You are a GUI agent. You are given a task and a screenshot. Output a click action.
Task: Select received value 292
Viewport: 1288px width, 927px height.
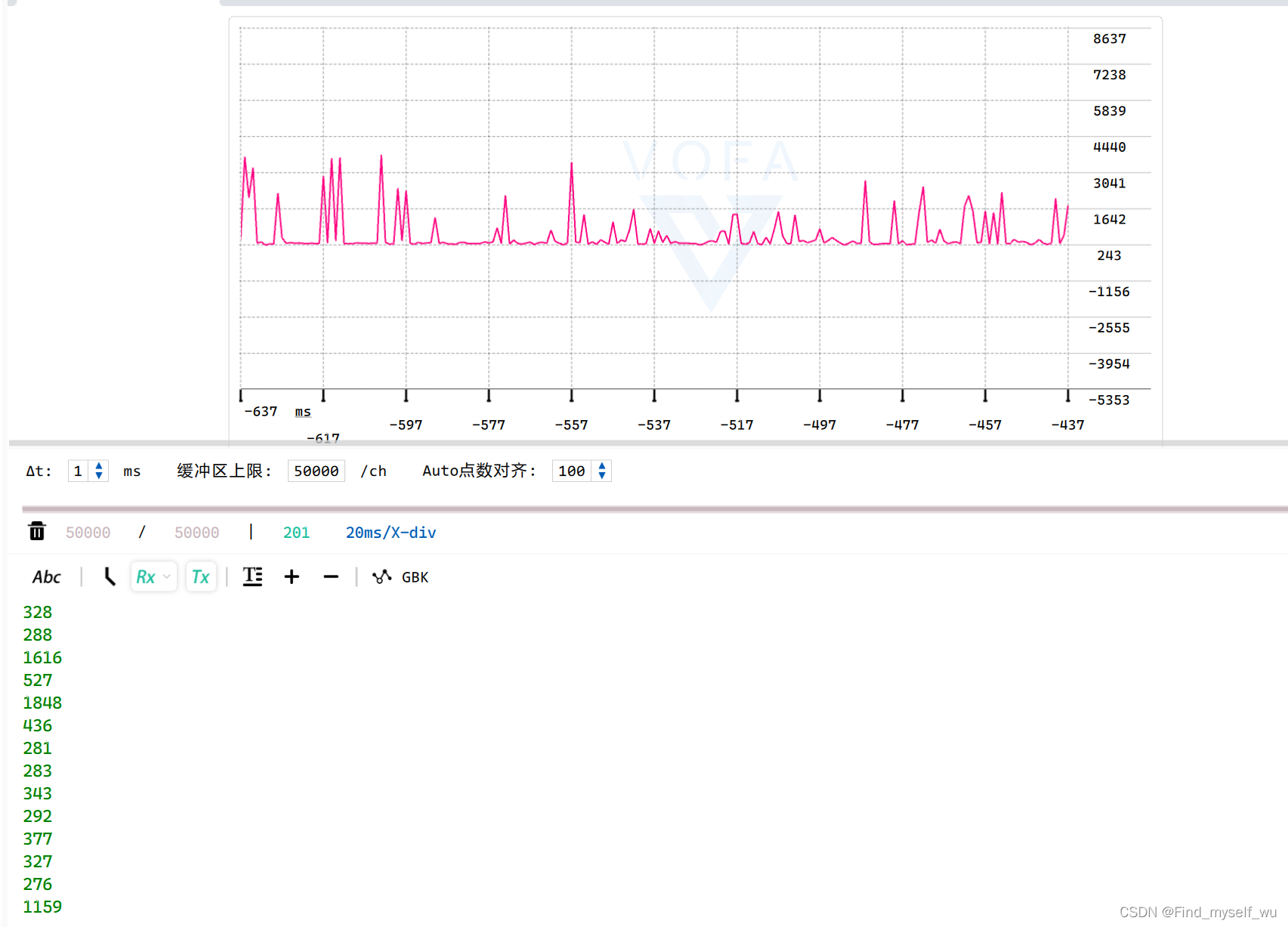point(38,816)
